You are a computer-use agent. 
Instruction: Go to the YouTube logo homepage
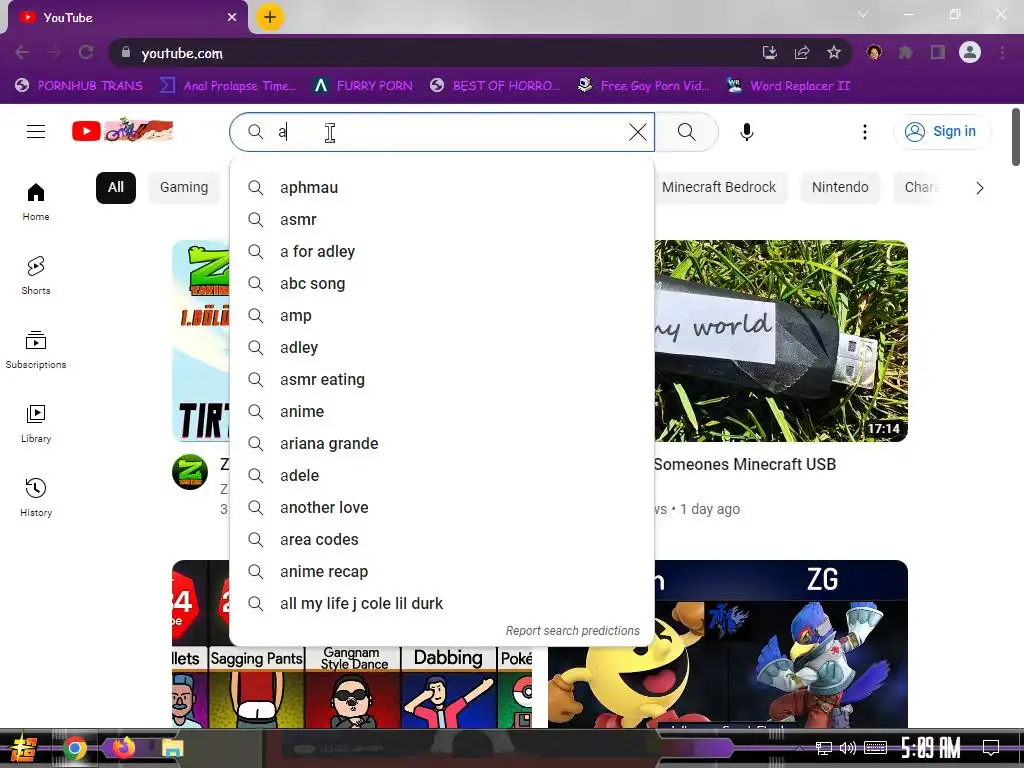[122, 131]
